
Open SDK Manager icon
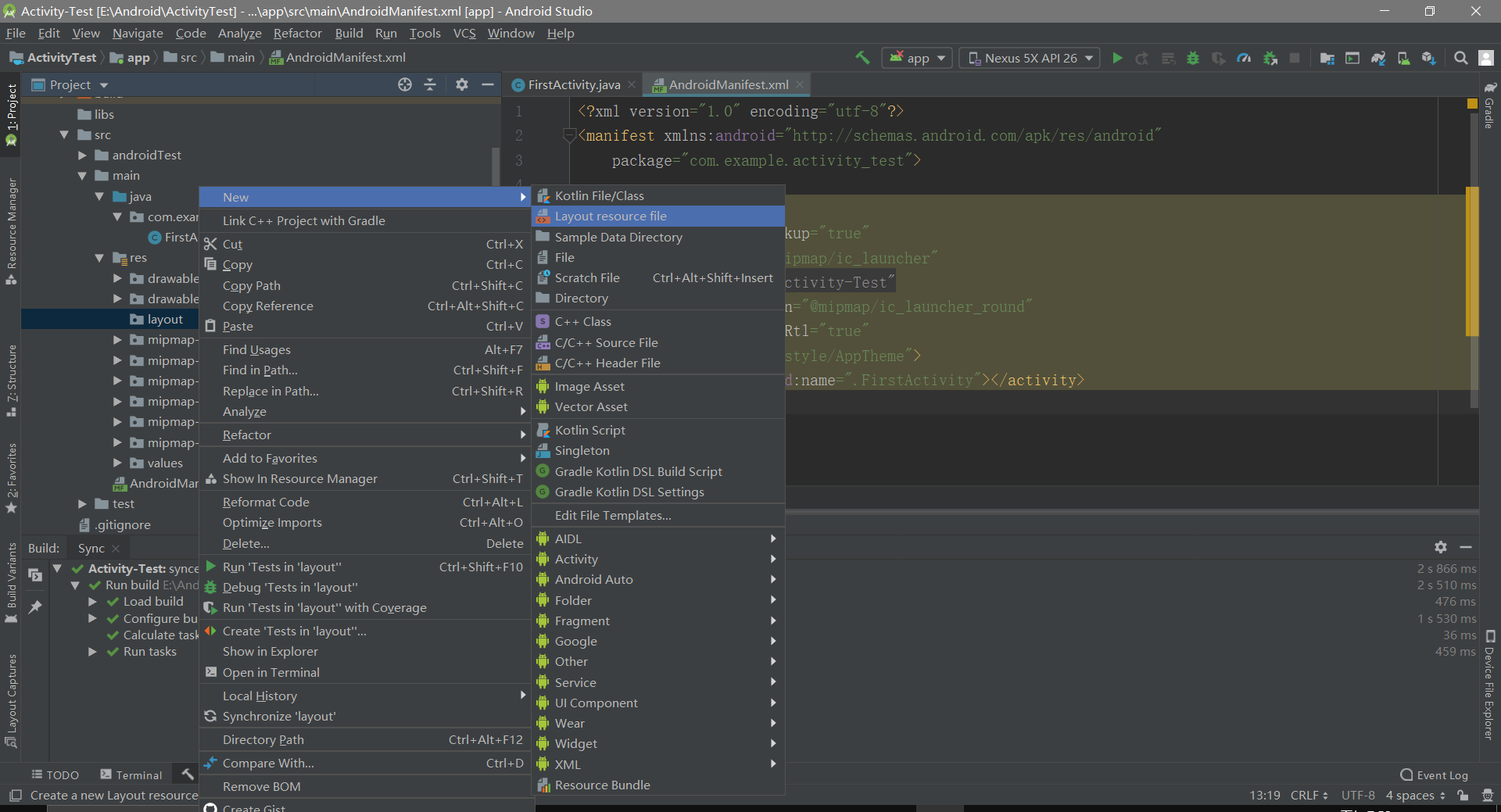click(1429, 58)
